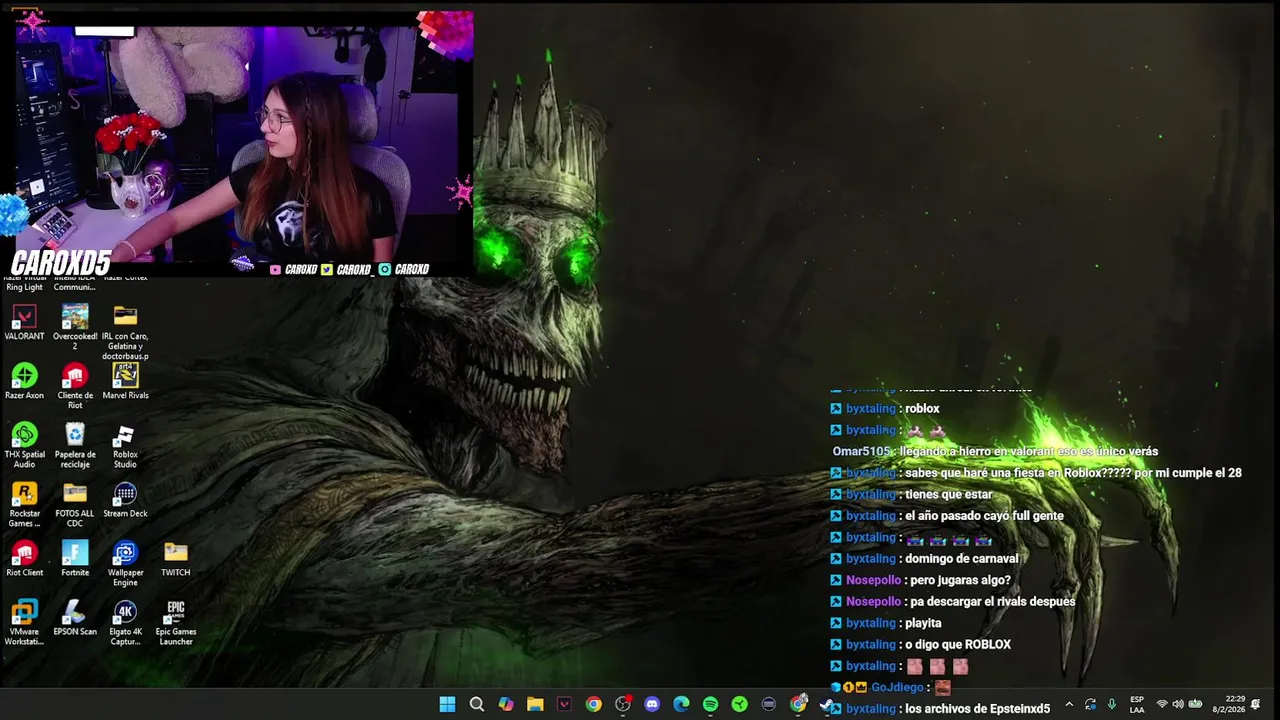Viewport: 1280px width, 720px height.
Task: Open the Elgato 4K Capture shortcut
Action: click(x=125, y=622)
